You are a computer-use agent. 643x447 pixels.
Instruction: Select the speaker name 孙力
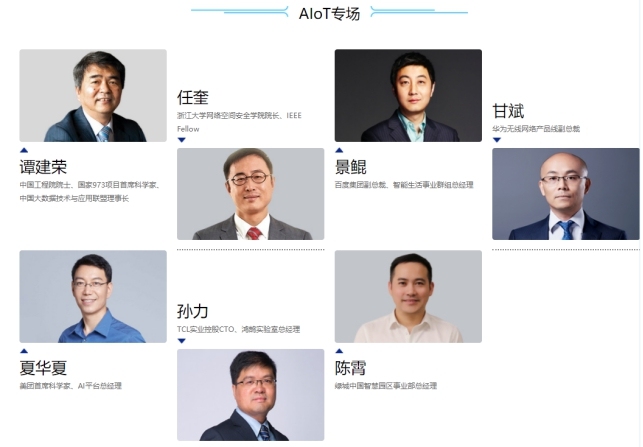pyautogui.click(x=193, y=312)
